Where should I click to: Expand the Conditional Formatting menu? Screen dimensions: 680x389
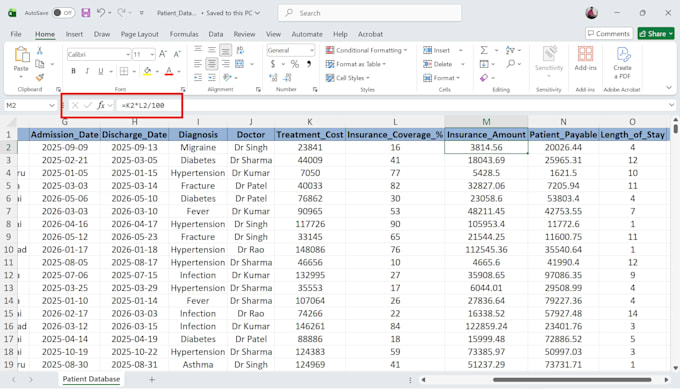(366, 50)
